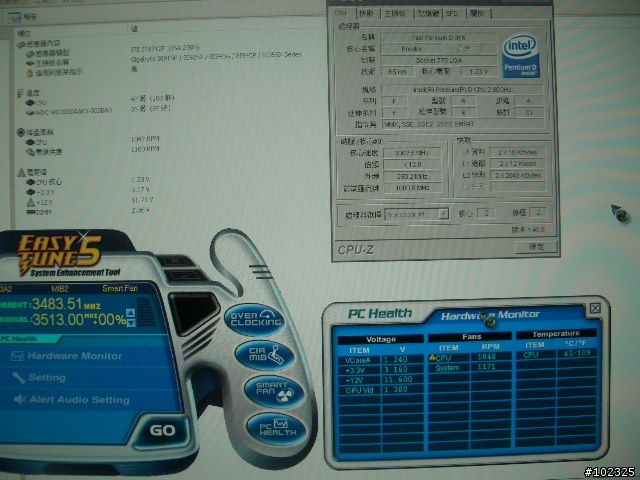Open the Processor #1 selection dropdown
The height and width of the screenshot is (480, 640).
tap(416, 214)
